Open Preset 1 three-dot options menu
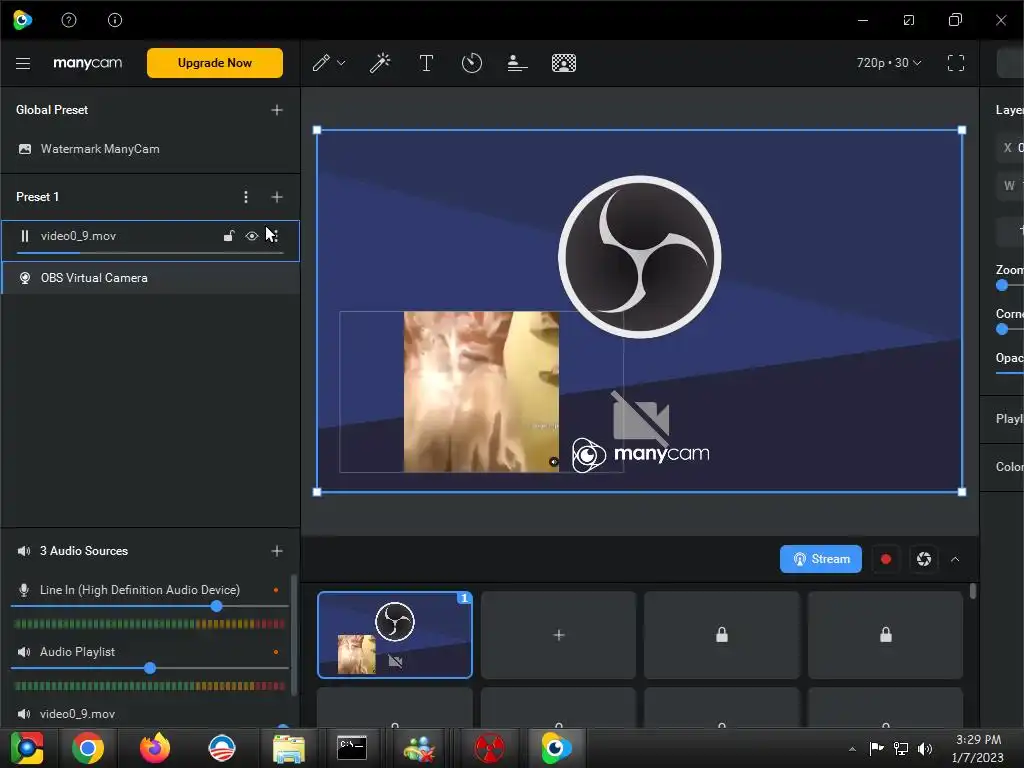Viewport: 1024px width, 768px height. (246, 197)
